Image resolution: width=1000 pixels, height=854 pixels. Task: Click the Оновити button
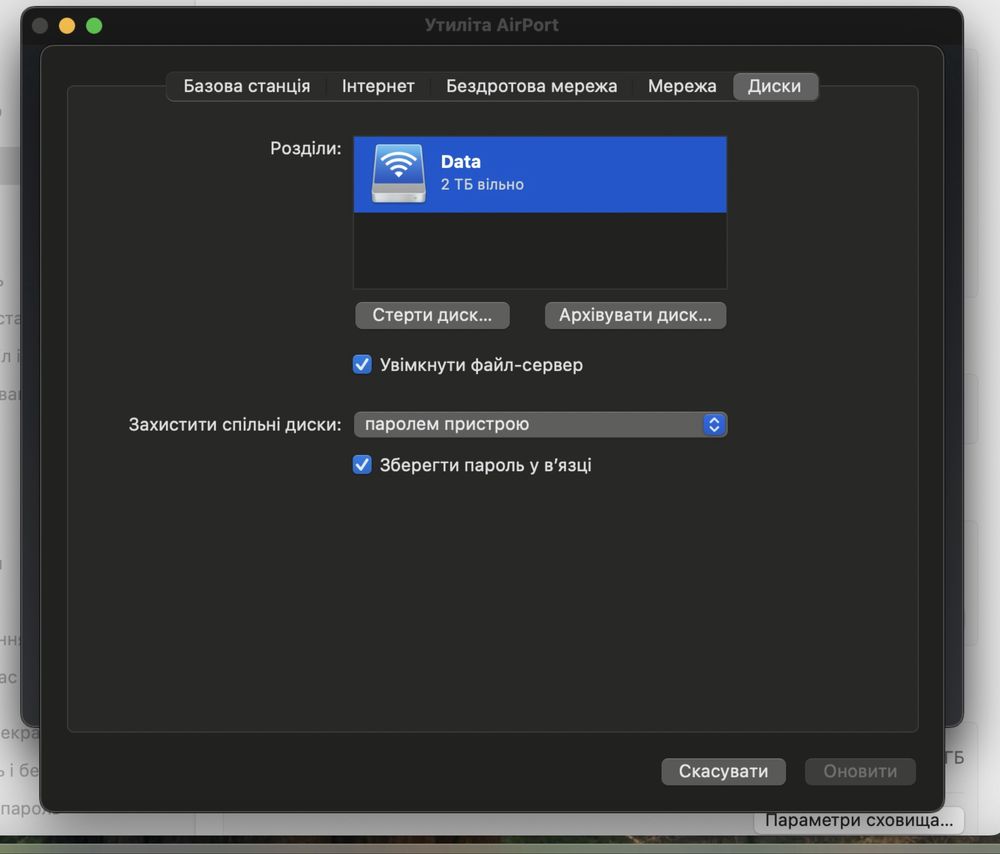pyautogui.click(x=860, y=771)
